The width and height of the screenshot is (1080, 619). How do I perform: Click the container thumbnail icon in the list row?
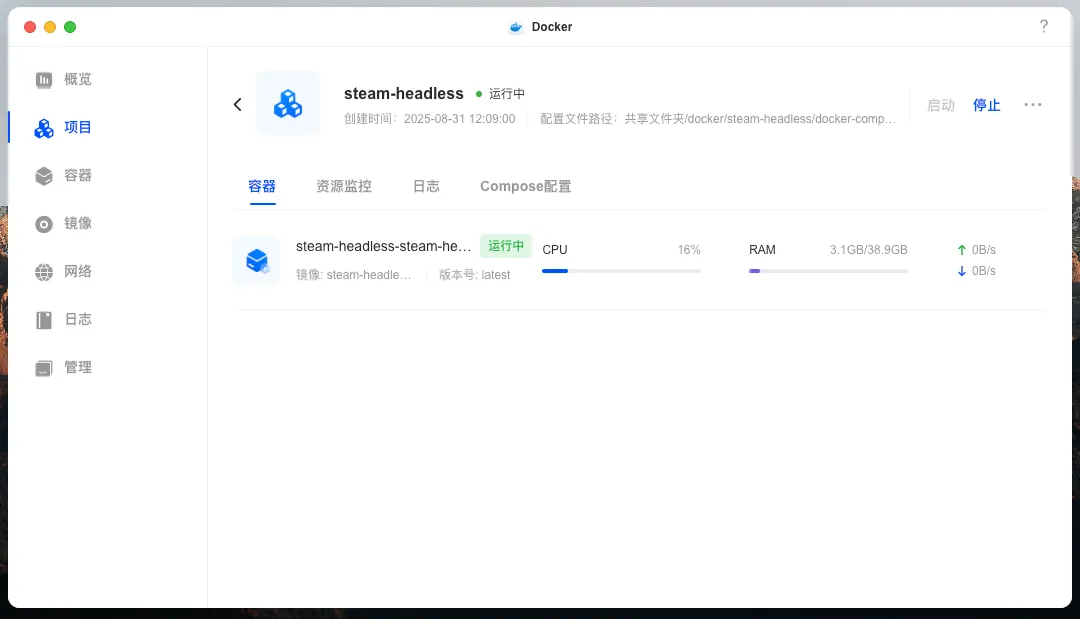pyautogui.click(x=256, y=260)
